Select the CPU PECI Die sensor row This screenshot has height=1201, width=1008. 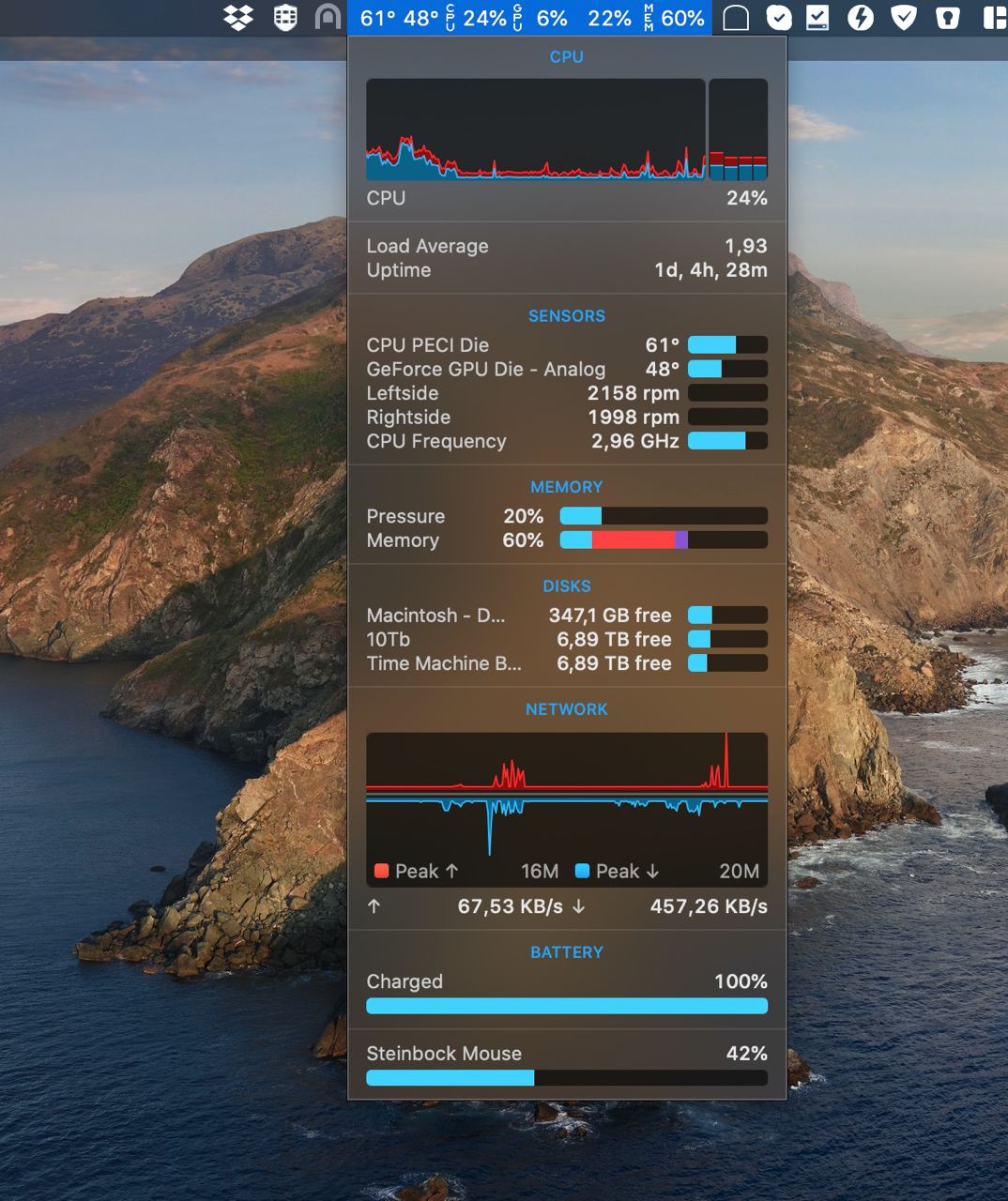tap(567, 345)
